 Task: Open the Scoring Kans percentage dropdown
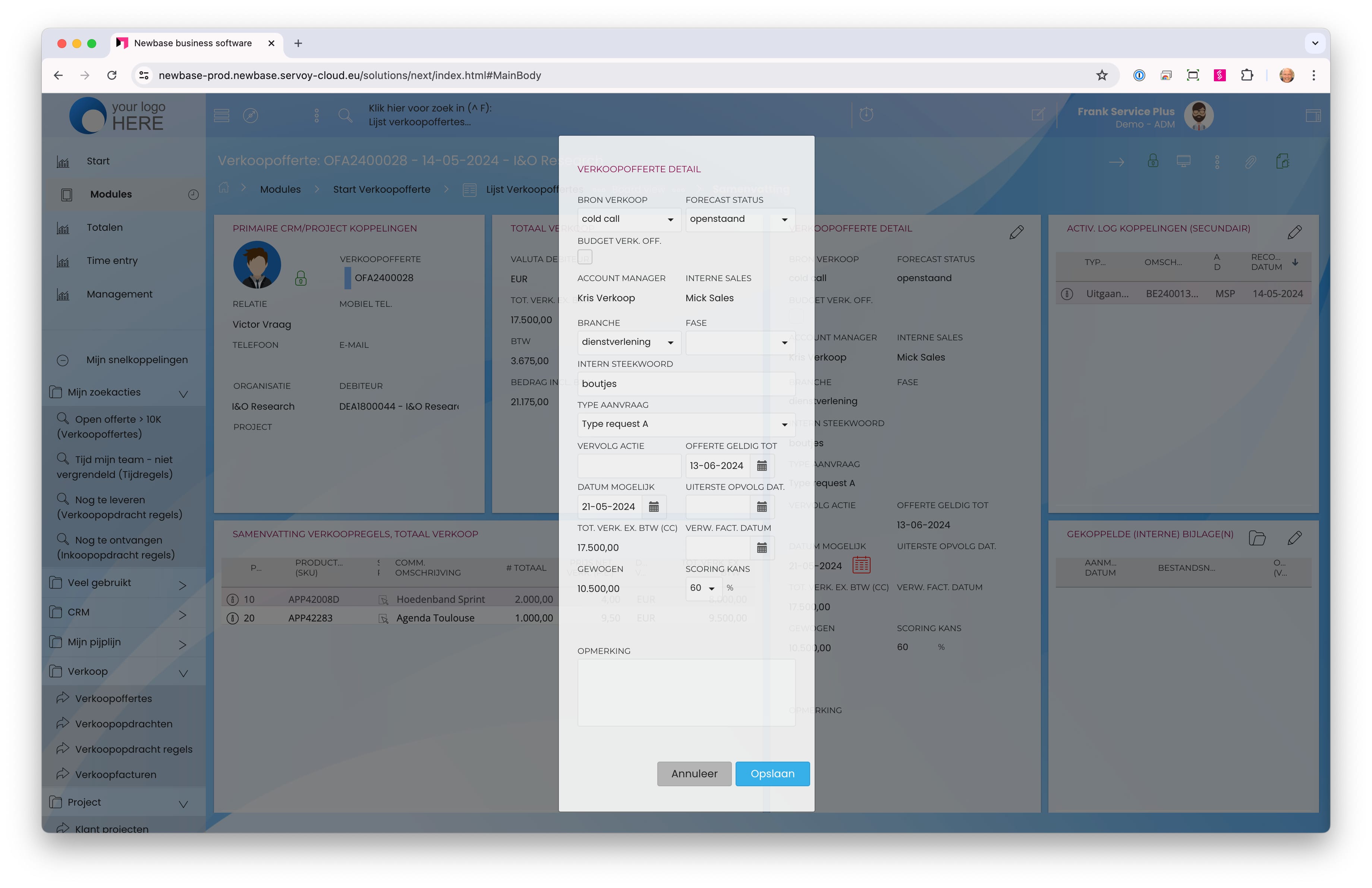(703, 588)
